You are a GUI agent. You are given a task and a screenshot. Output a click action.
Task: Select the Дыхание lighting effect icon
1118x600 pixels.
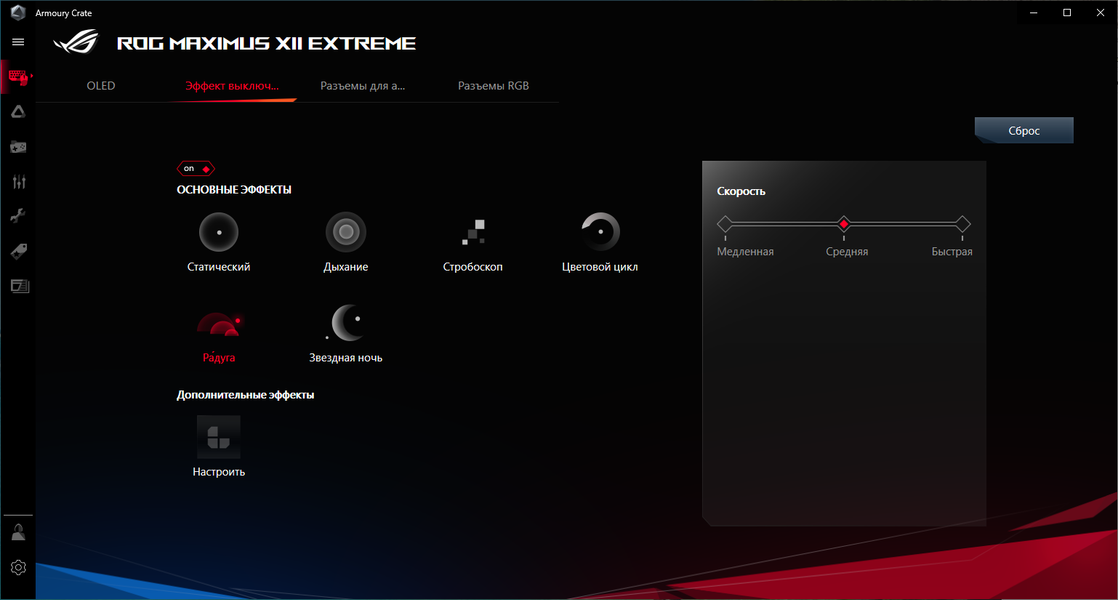(x=346, y=232)
